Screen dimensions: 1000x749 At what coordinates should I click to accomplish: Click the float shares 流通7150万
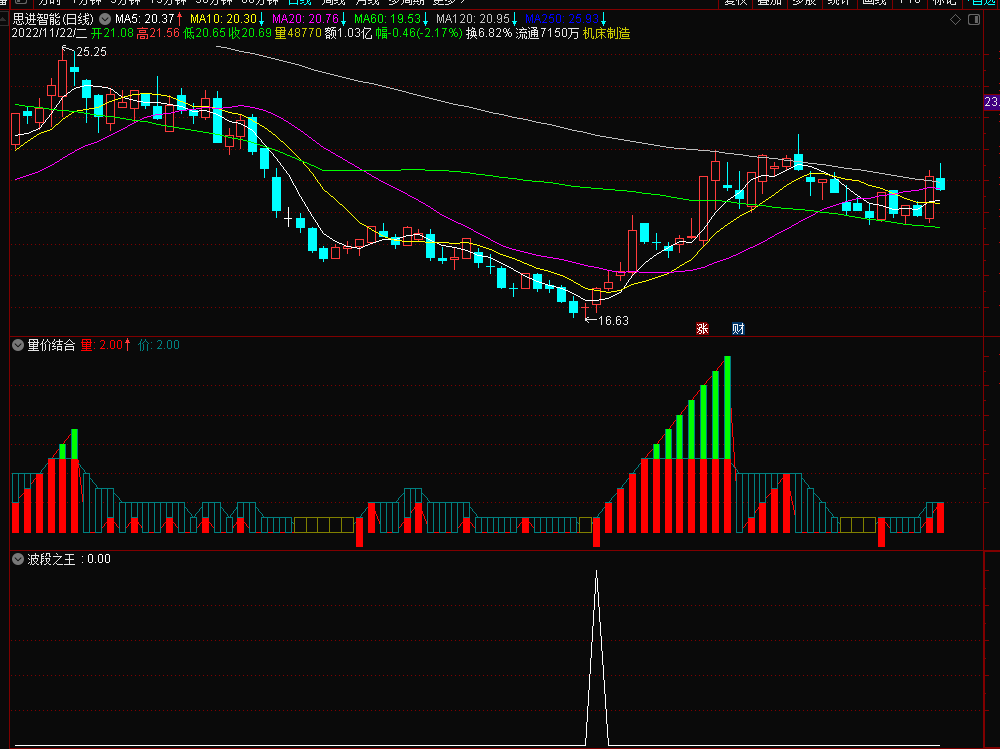(547, 33)
